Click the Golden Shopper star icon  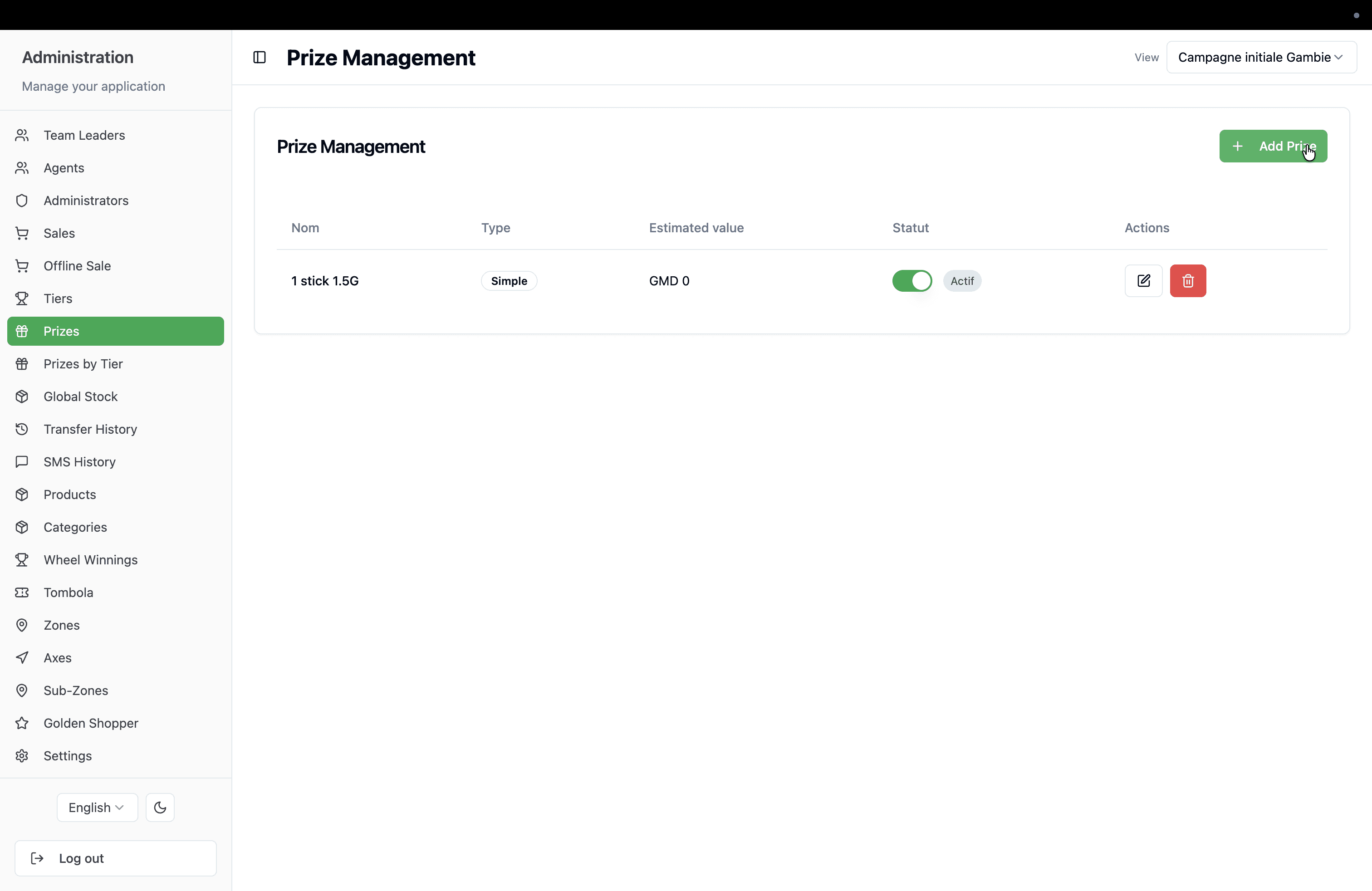point(22,723)
